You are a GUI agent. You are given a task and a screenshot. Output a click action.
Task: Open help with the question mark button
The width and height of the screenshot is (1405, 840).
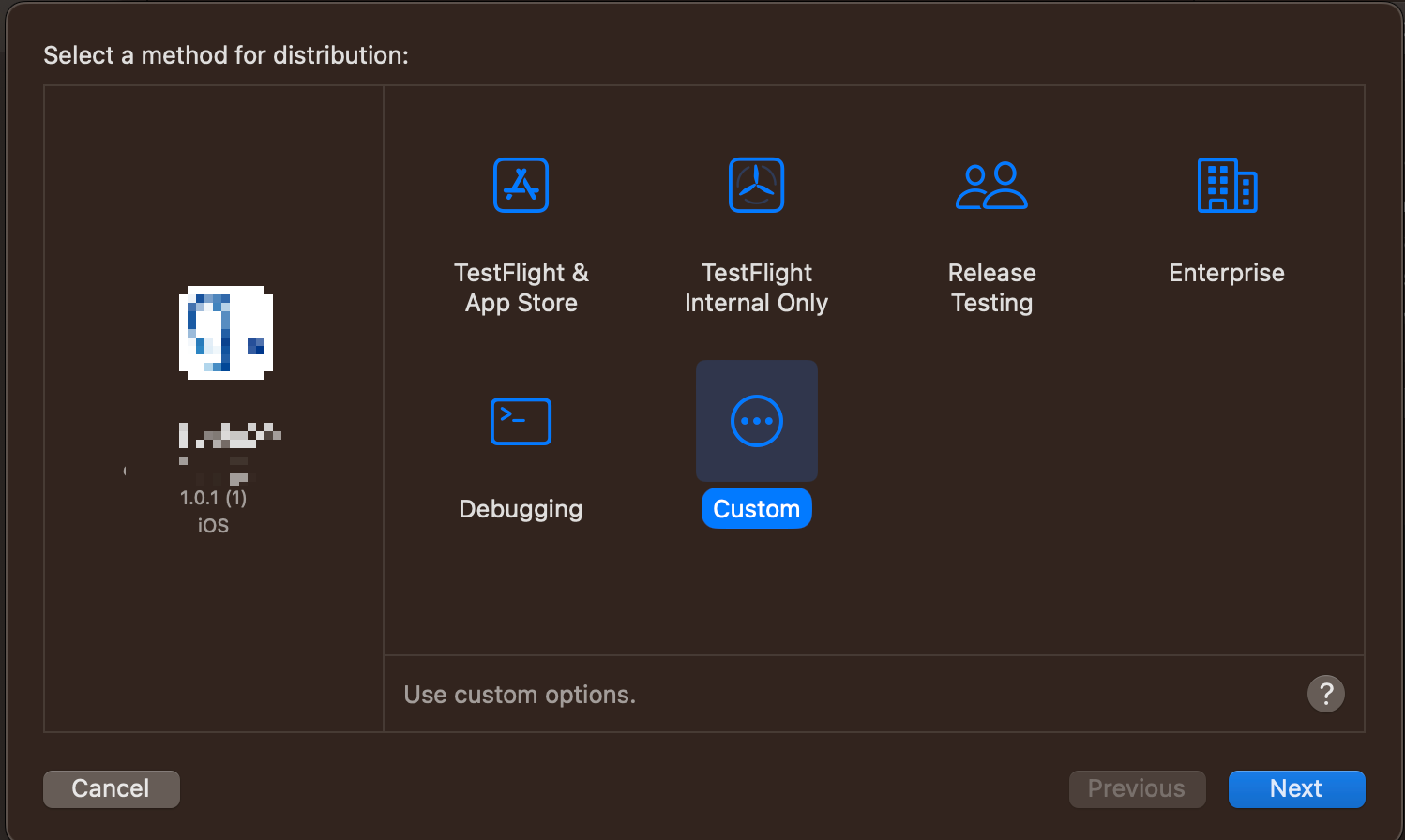coord(1326,694)
